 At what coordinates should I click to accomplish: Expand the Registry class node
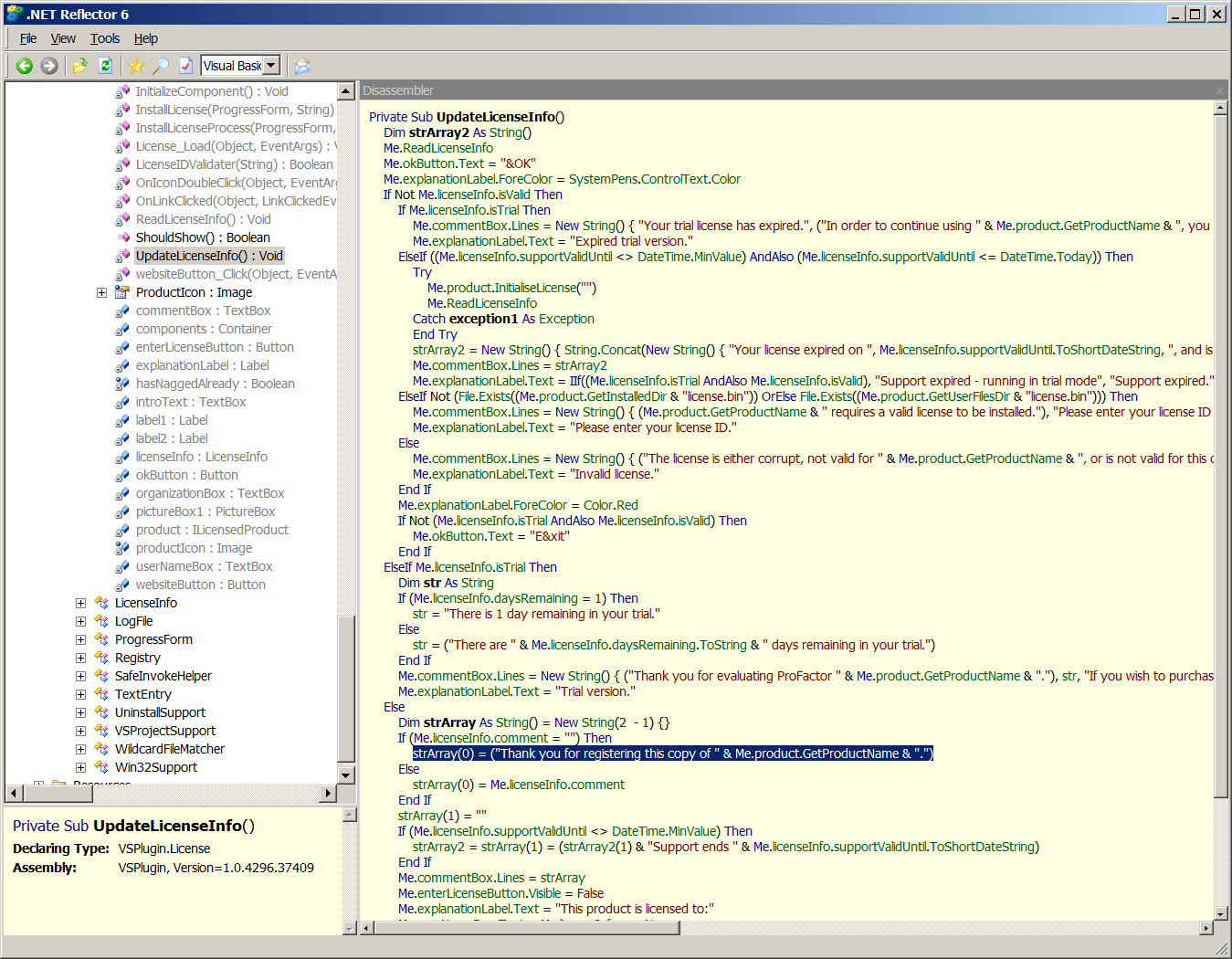coord(80,658)
